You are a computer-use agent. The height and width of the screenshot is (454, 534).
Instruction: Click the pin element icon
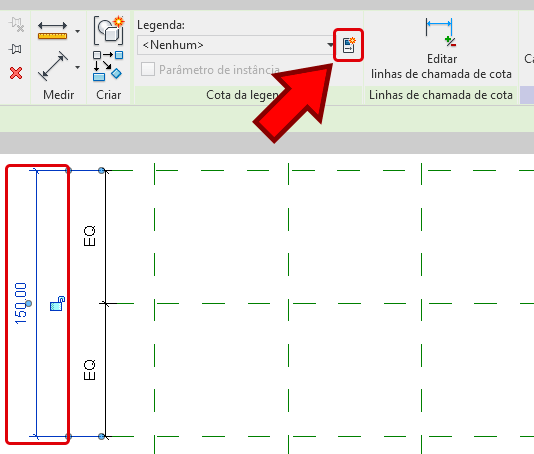[15, 49]
